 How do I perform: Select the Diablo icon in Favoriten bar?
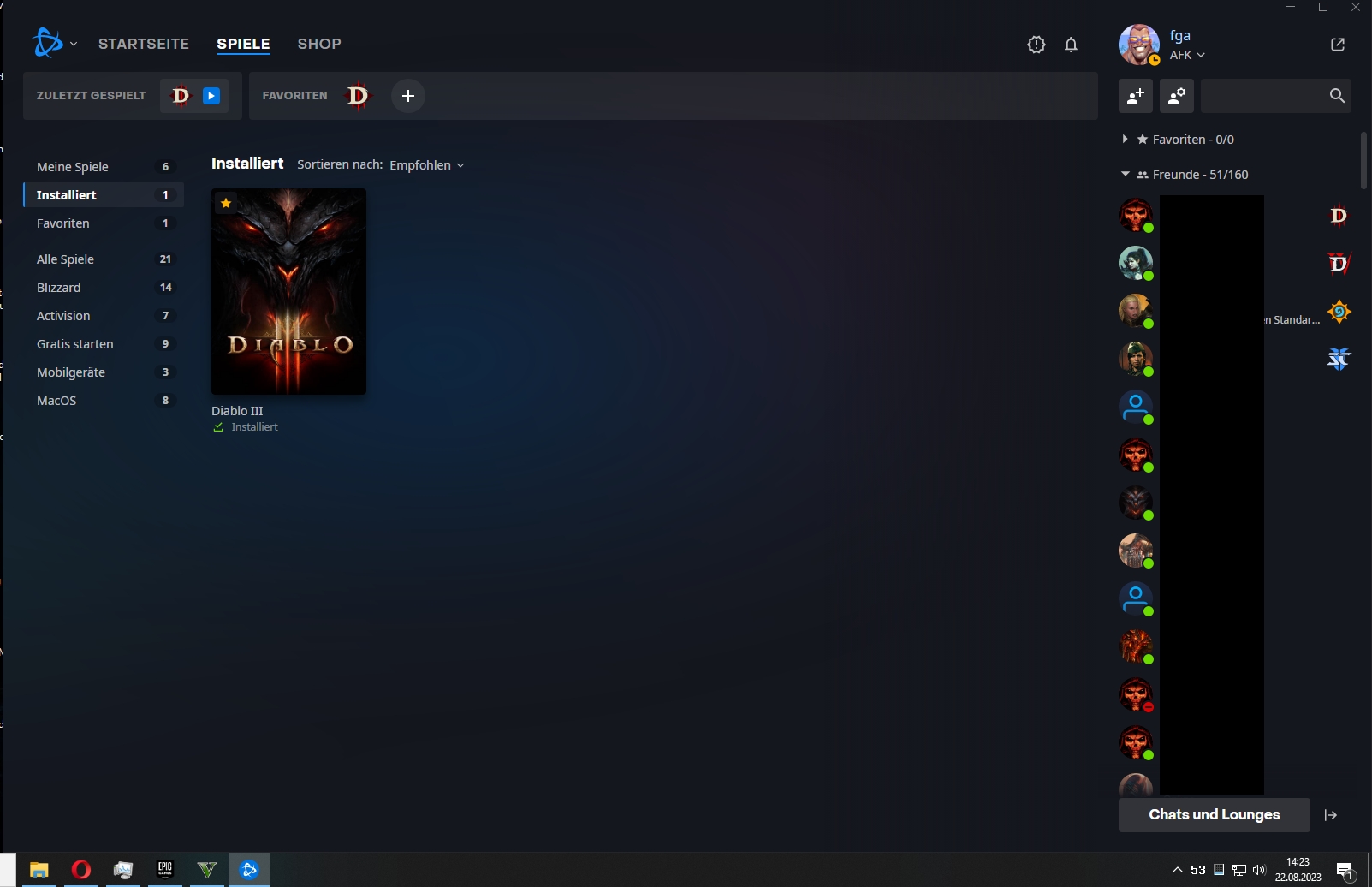358,96
